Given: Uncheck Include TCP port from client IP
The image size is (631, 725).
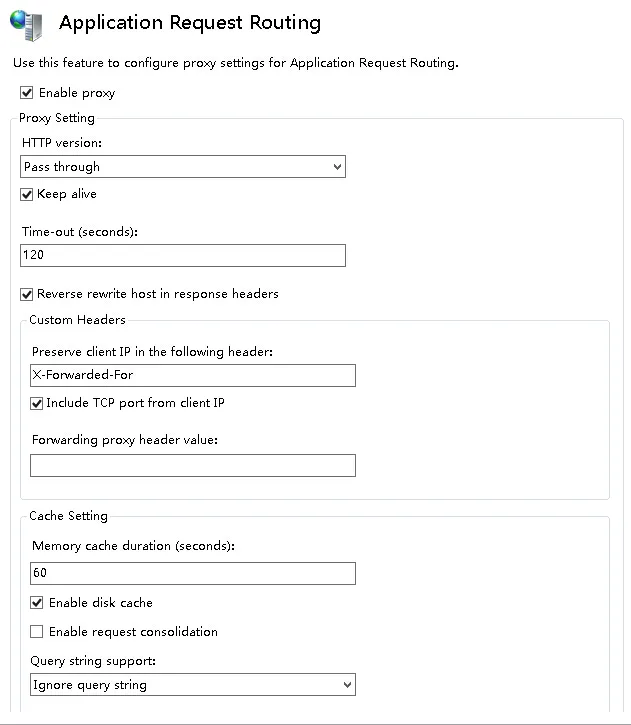Looking at the screenshot, I should coord(37,403).
